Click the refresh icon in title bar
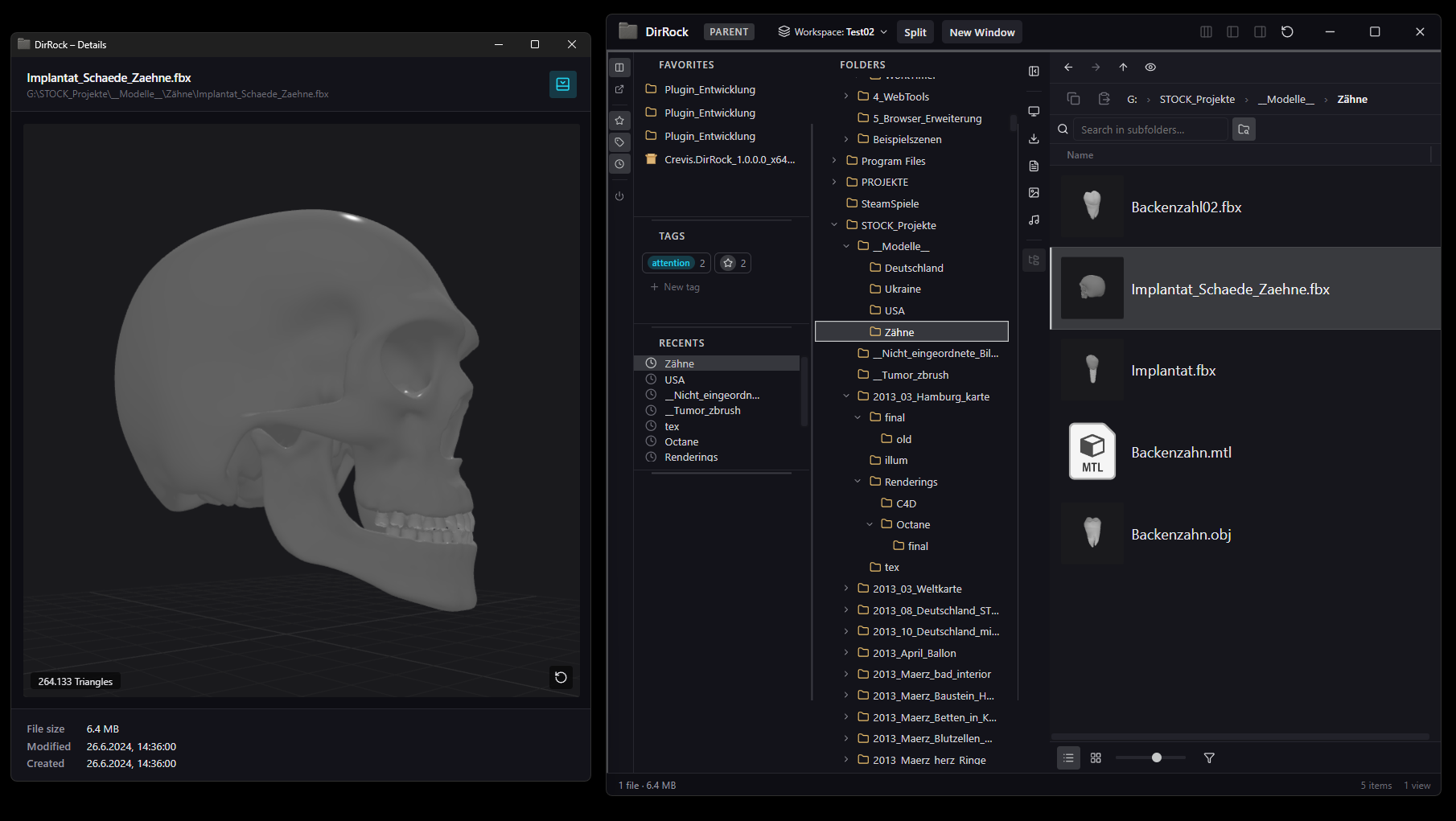This screenshot has width=1456, height=821. (x=1287, y=32)
